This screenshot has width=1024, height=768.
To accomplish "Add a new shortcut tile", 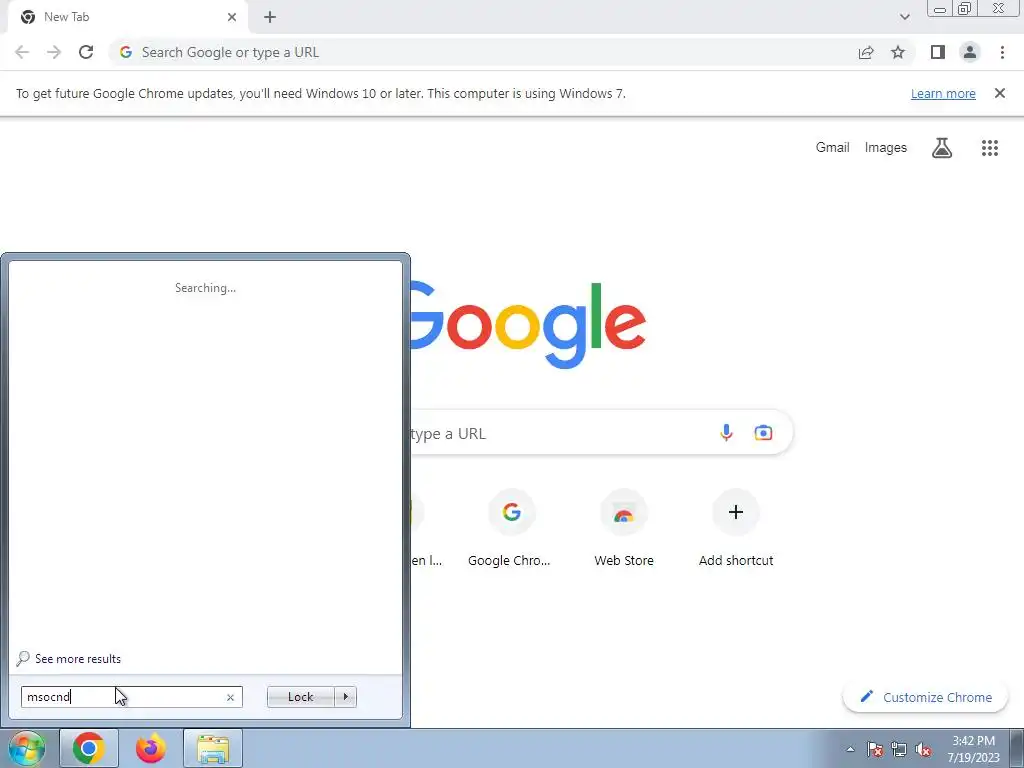I will [x=736, y=528].
